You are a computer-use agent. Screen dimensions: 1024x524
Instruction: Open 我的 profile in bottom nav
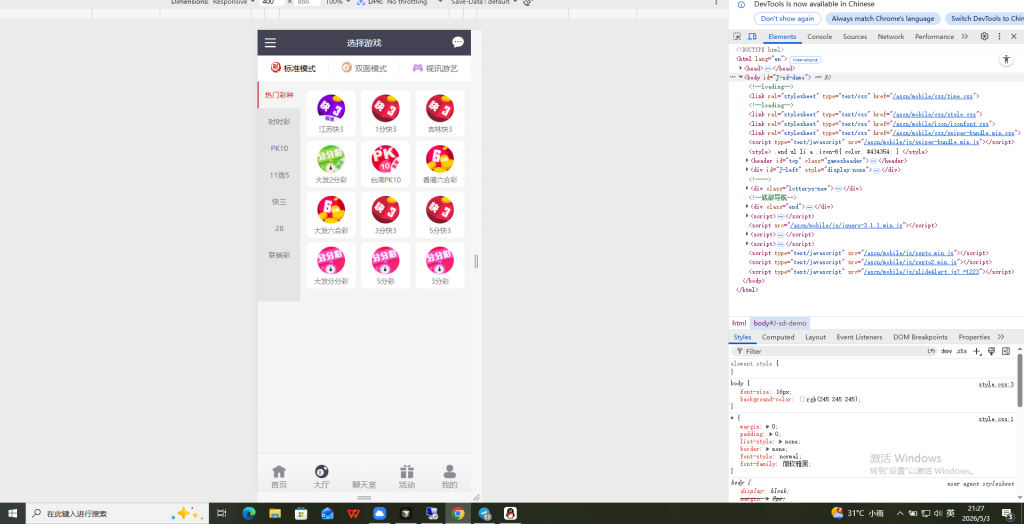click(449, 476)
